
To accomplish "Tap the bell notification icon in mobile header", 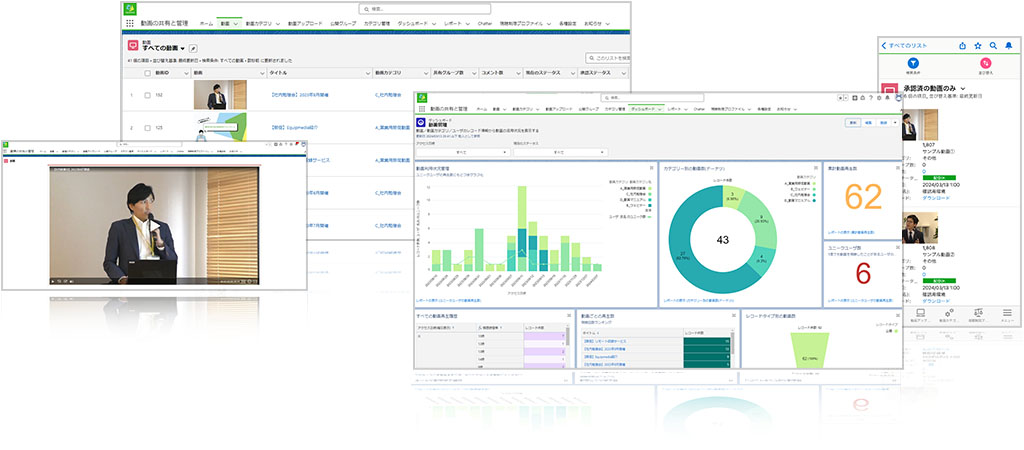I will [1008, 46].
